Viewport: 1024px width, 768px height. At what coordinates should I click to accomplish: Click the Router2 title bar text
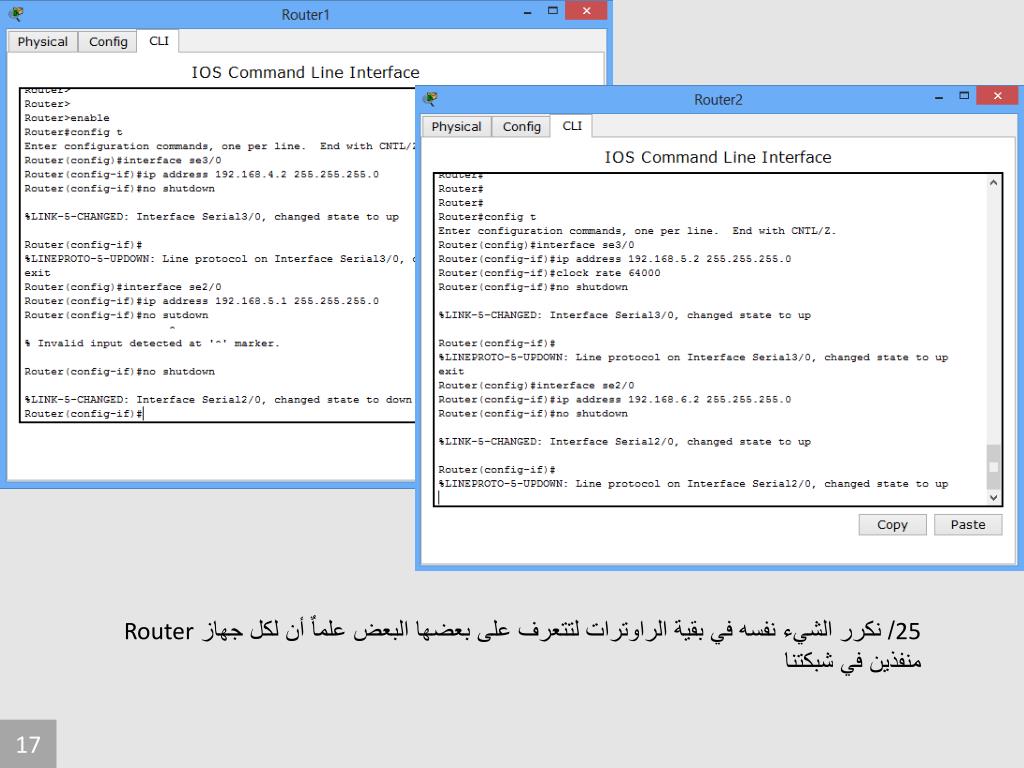click(718, 100)
